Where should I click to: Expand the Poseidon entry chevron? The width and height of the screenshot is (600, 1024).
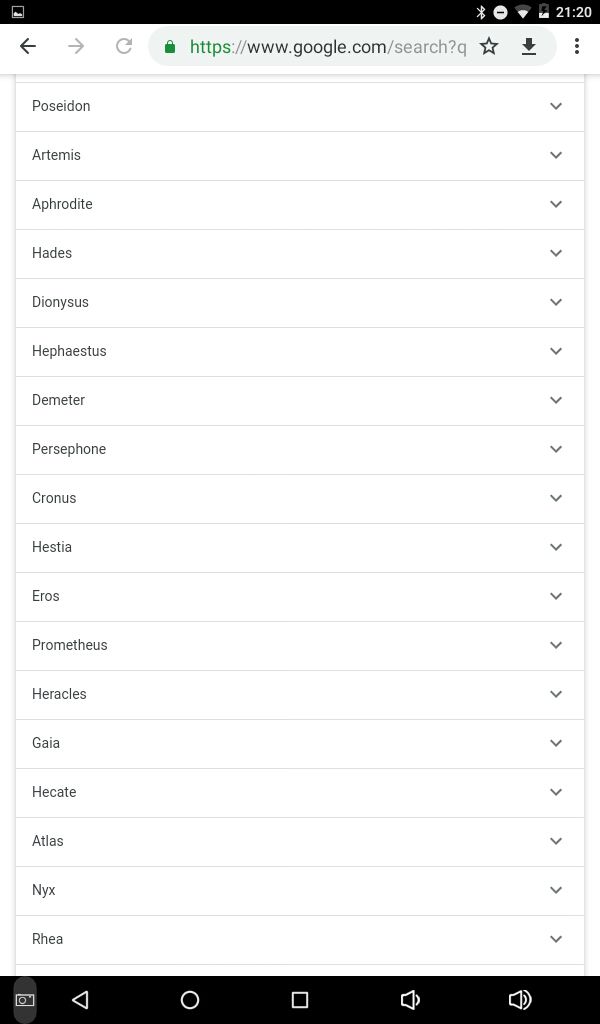pyautogui.click(x=556, y=106)
